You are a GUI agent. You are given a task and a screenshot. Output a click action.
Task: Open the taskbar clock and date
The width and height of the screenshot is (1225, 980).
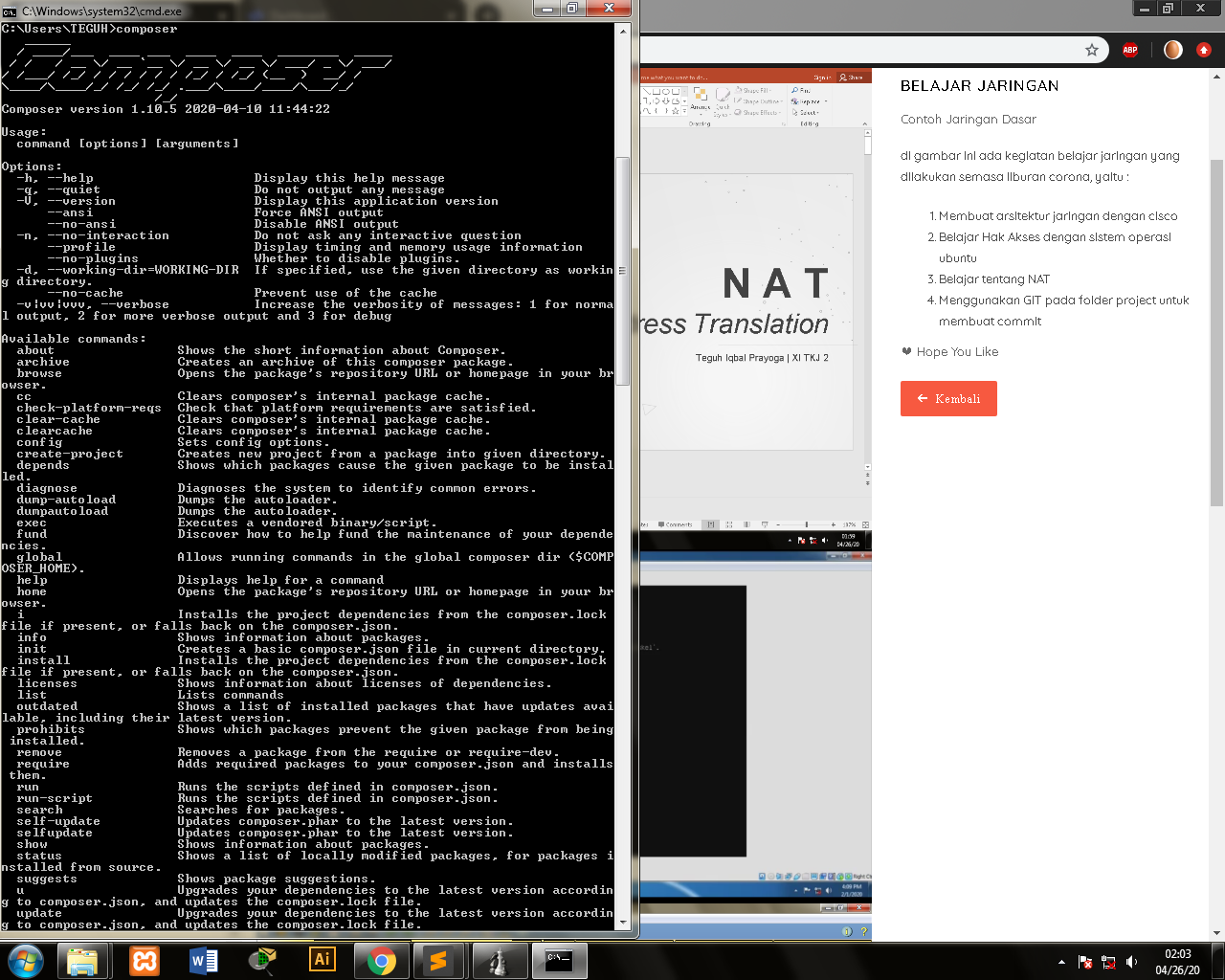[x=1177, y=962]
